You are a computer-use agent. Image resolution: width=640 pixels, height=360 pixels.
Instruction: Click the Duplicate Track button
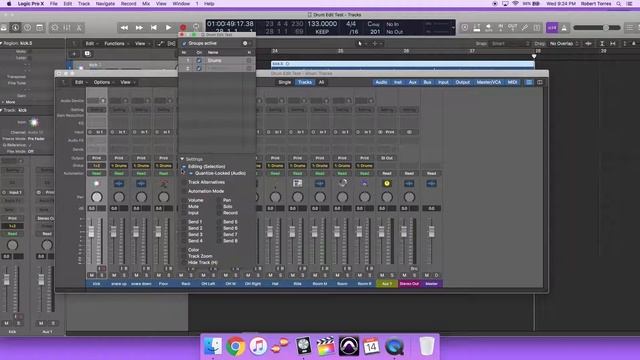tap(87, 53)
